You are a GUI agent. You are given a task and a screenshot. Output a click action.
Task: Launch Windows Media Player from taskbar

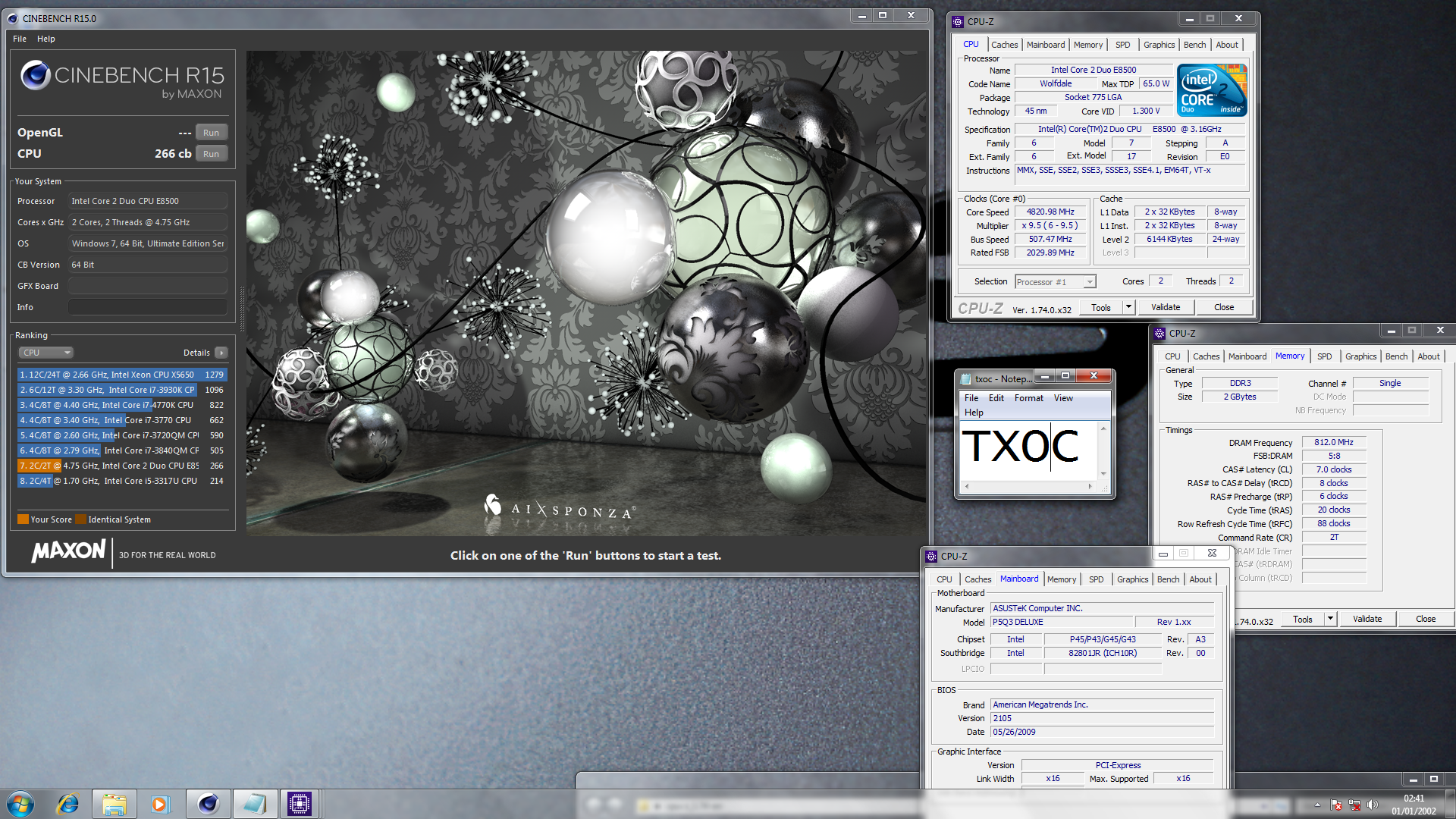(x=159, y=804)
